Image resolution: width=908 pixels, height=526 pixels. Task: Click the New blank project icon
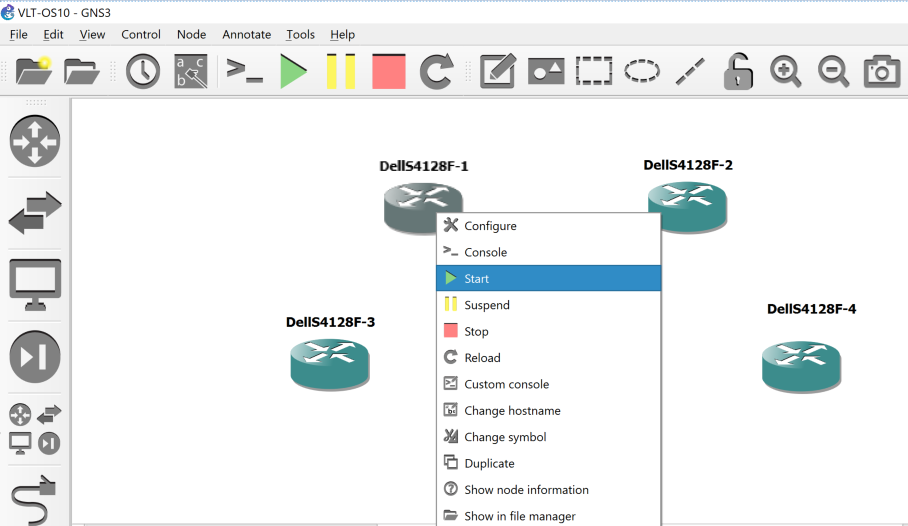click(34, 71)
